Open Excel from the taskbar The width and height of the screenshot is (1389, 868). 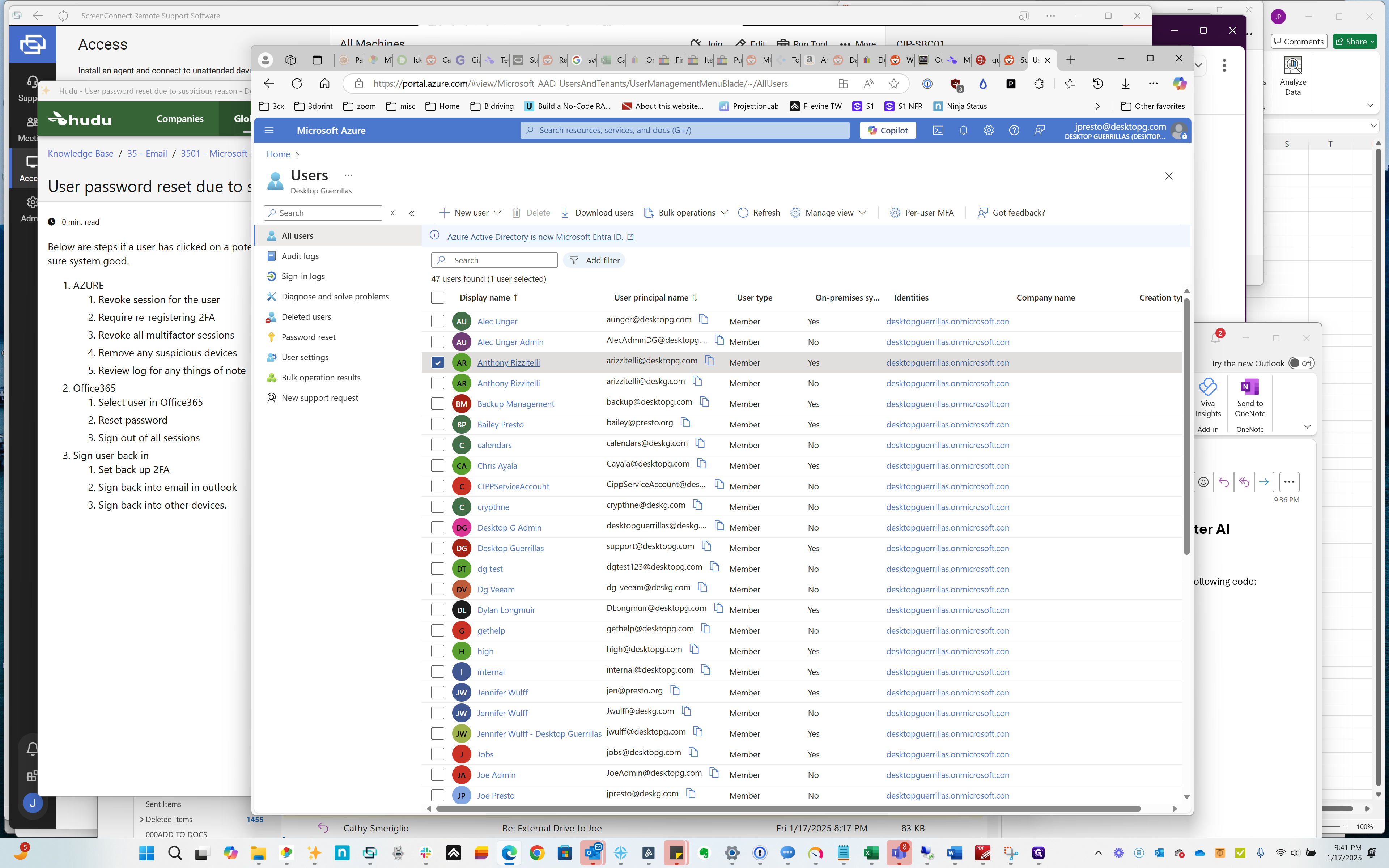pyautogui.click(x=871, y=853)
